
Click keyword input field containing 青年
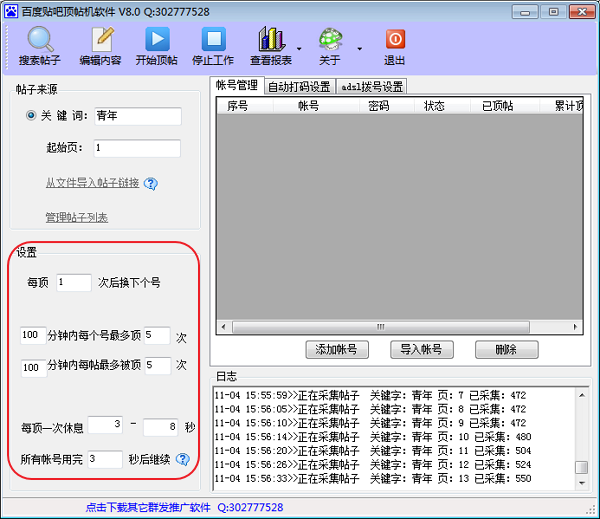pos(138,116)
